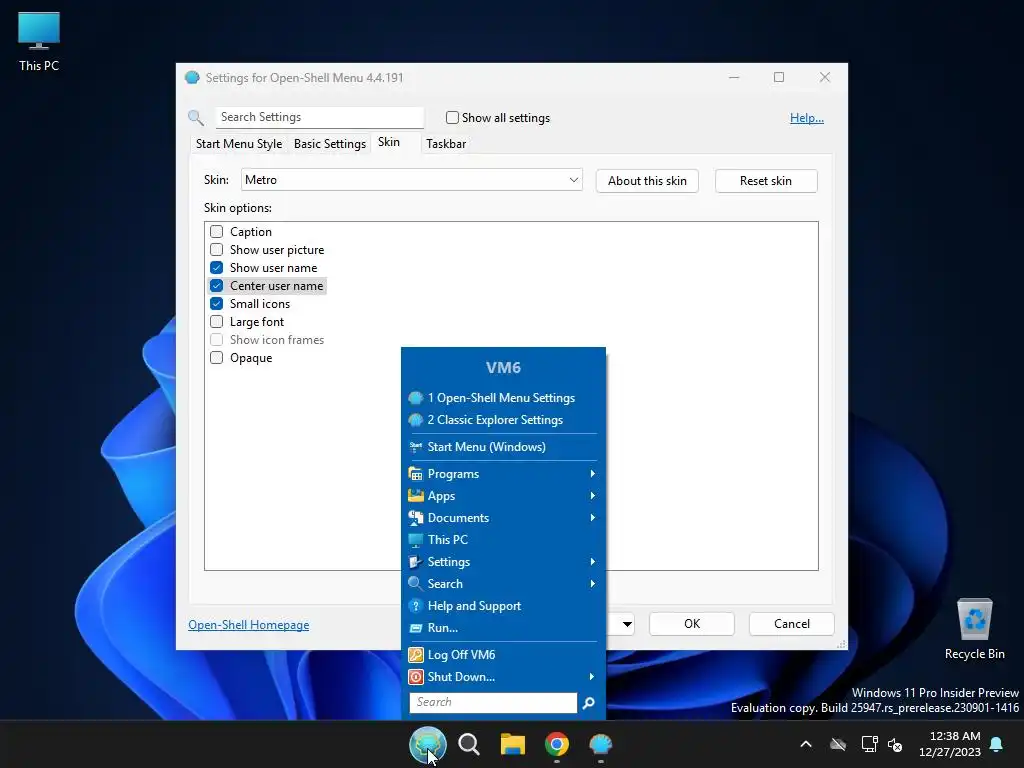Click the Programs folder icon in start menu
This screenshot has width=1024, height=768.
coord(415,473)
